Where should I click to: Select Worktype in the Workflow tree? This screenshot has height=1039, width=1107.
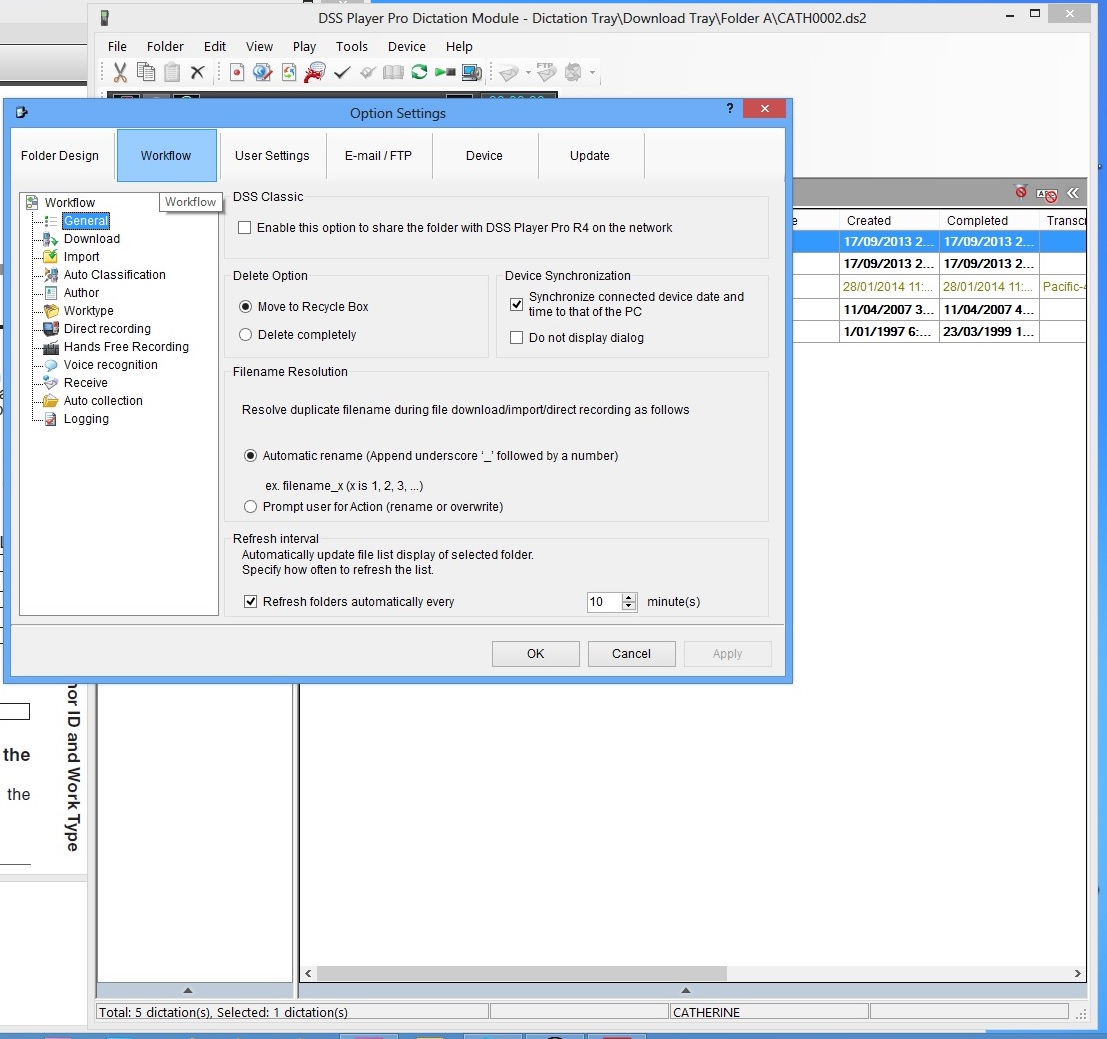tap(88, 311)
